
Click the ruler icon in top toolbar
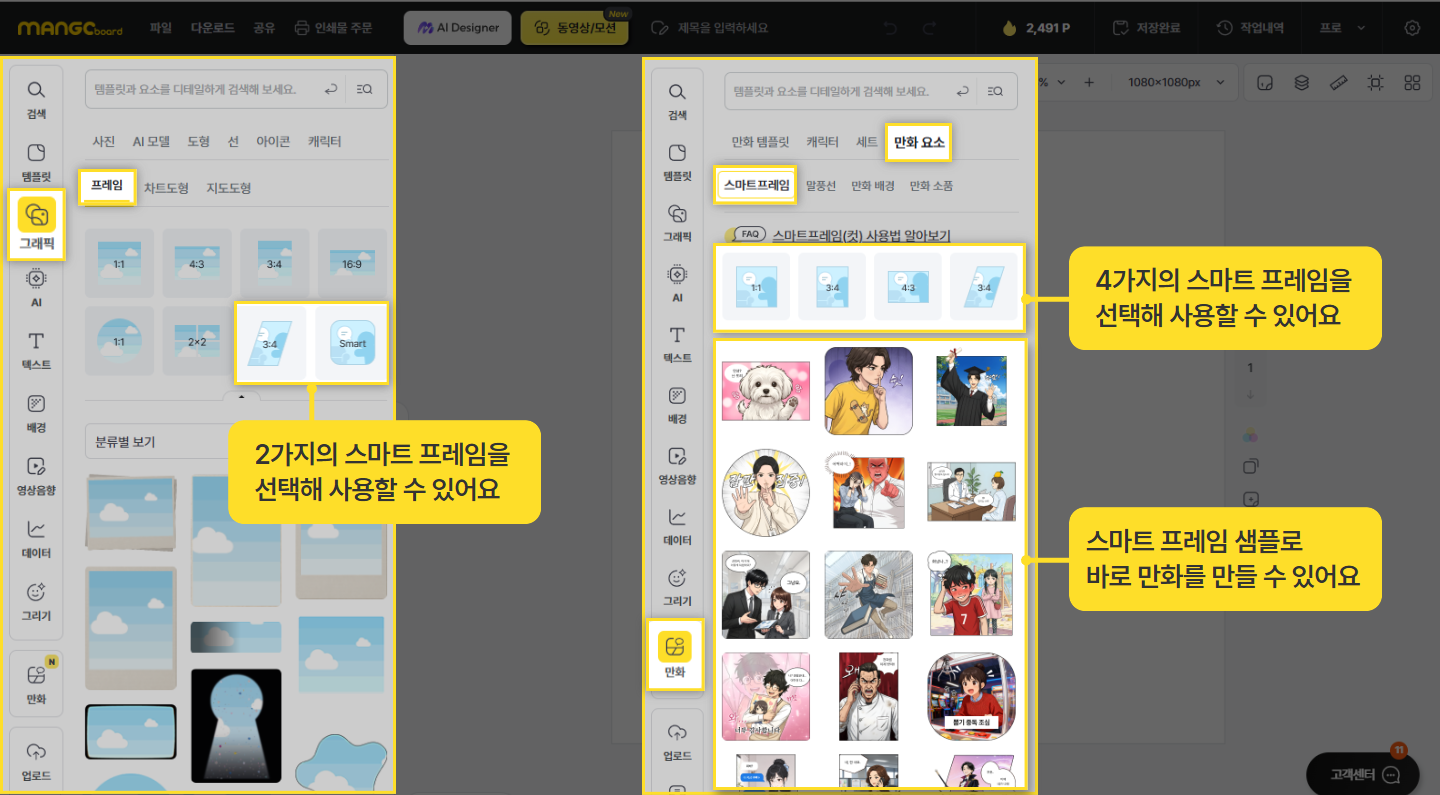click(1339, 83)
